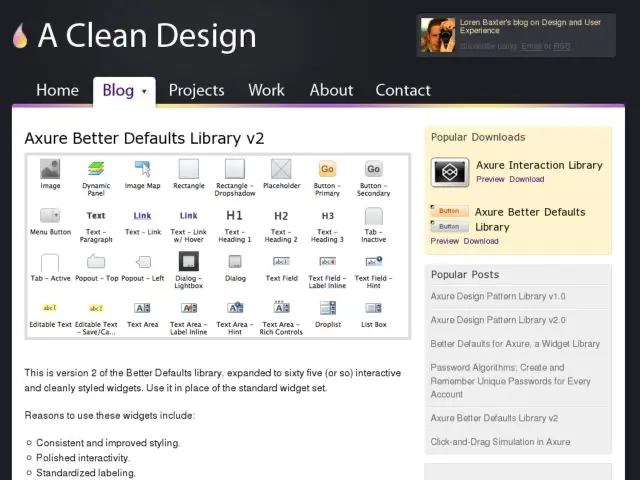Expand the Blog tab dropdown arrow
640x480 pixels.
(x=144, y=91)
